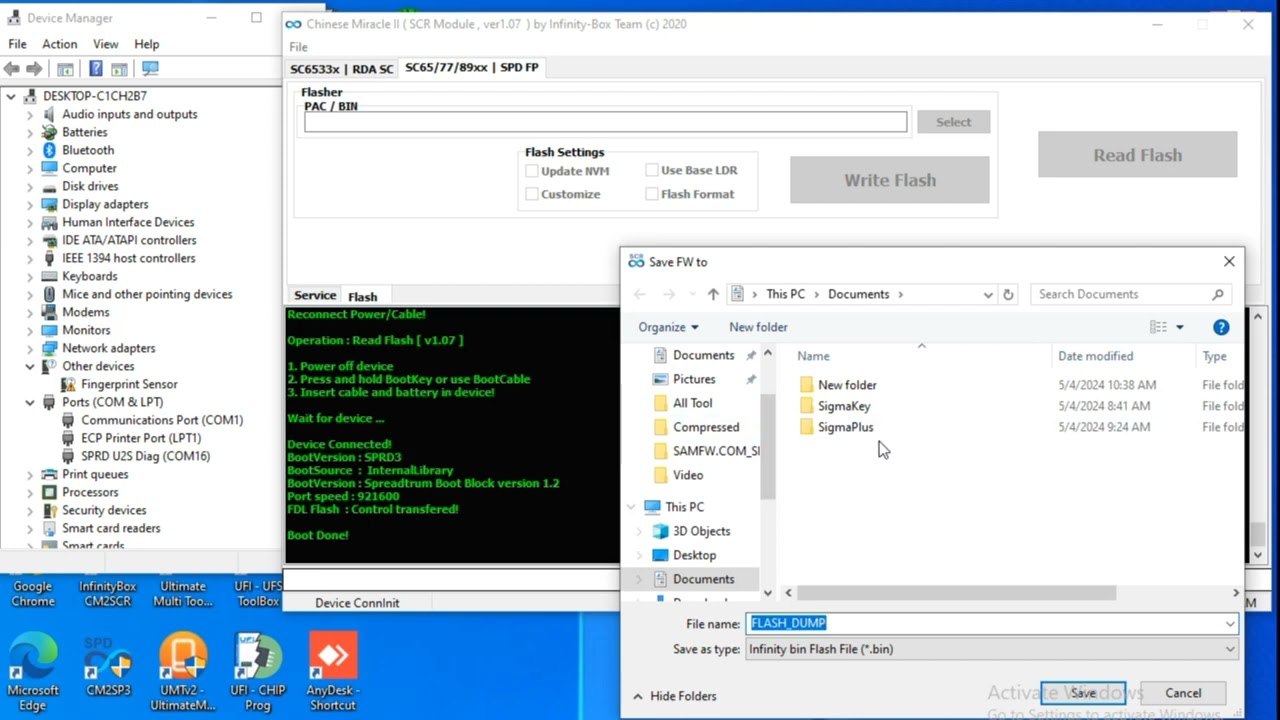The image size is (1280, 720).
Task: Open the Organize dropdown in Save dialog
Action: pos(668,327)
